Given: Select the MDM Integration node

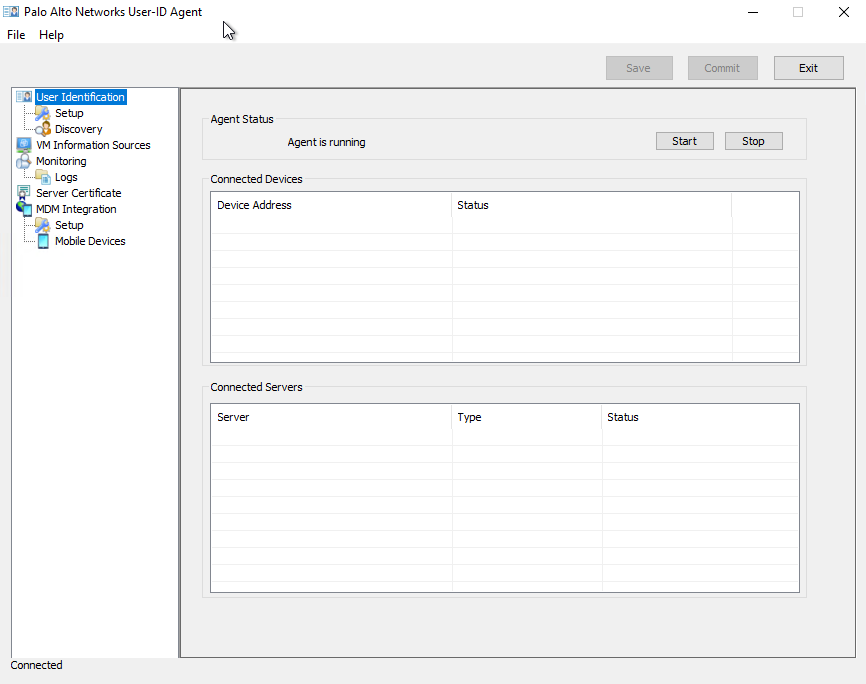Looking at the screenshot, I should (x=76, y=209).
